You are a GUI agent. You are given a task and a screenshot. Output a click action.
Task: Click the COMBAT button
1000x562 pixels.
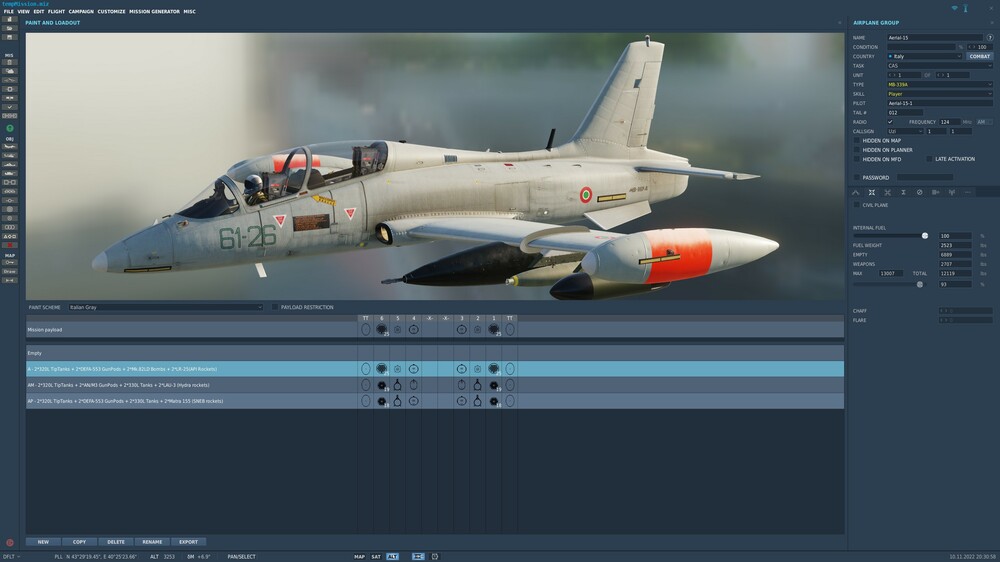[980, 56]
